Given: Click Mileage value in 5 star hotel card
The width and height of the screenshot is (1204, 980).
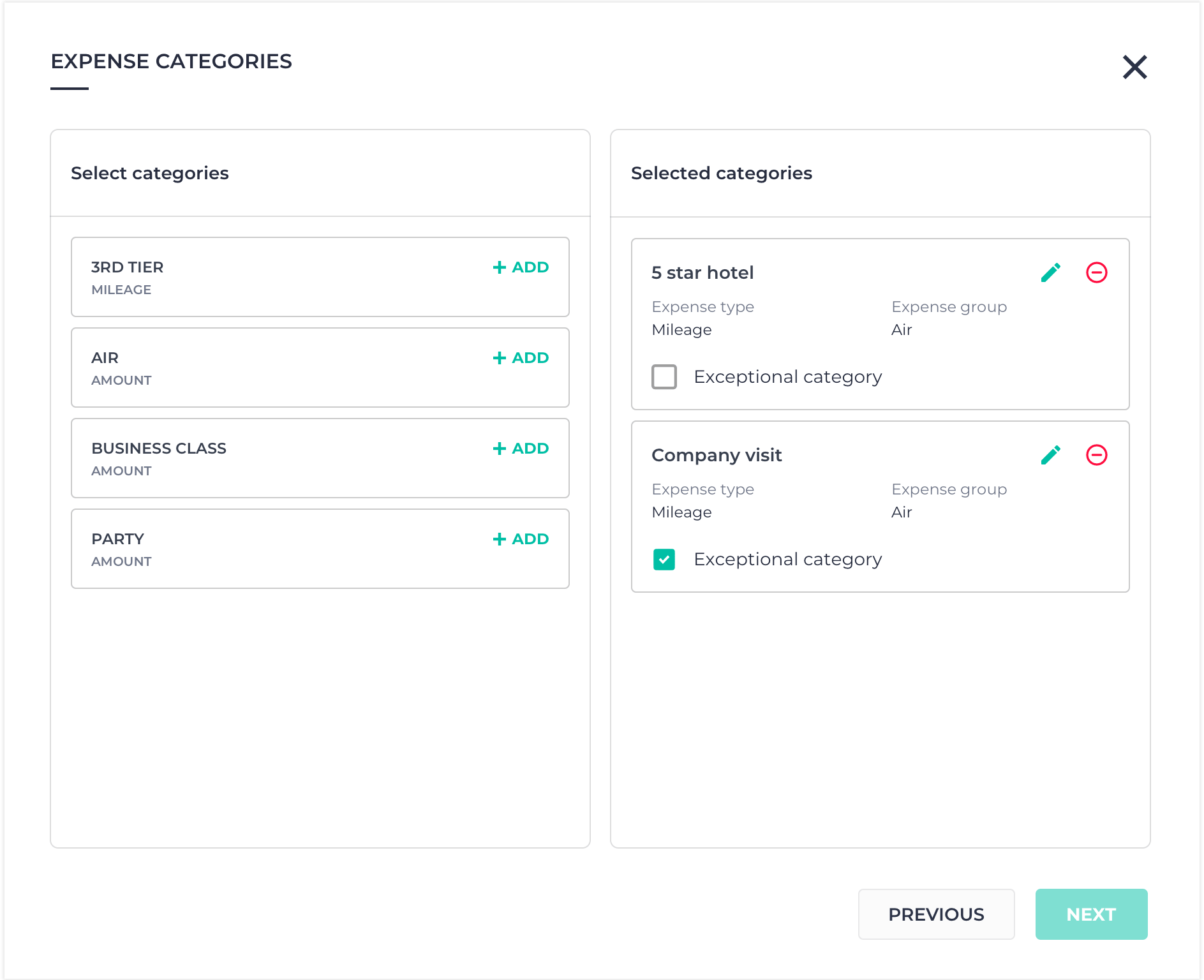Looking at the screenshot, I should pos(681,330).
